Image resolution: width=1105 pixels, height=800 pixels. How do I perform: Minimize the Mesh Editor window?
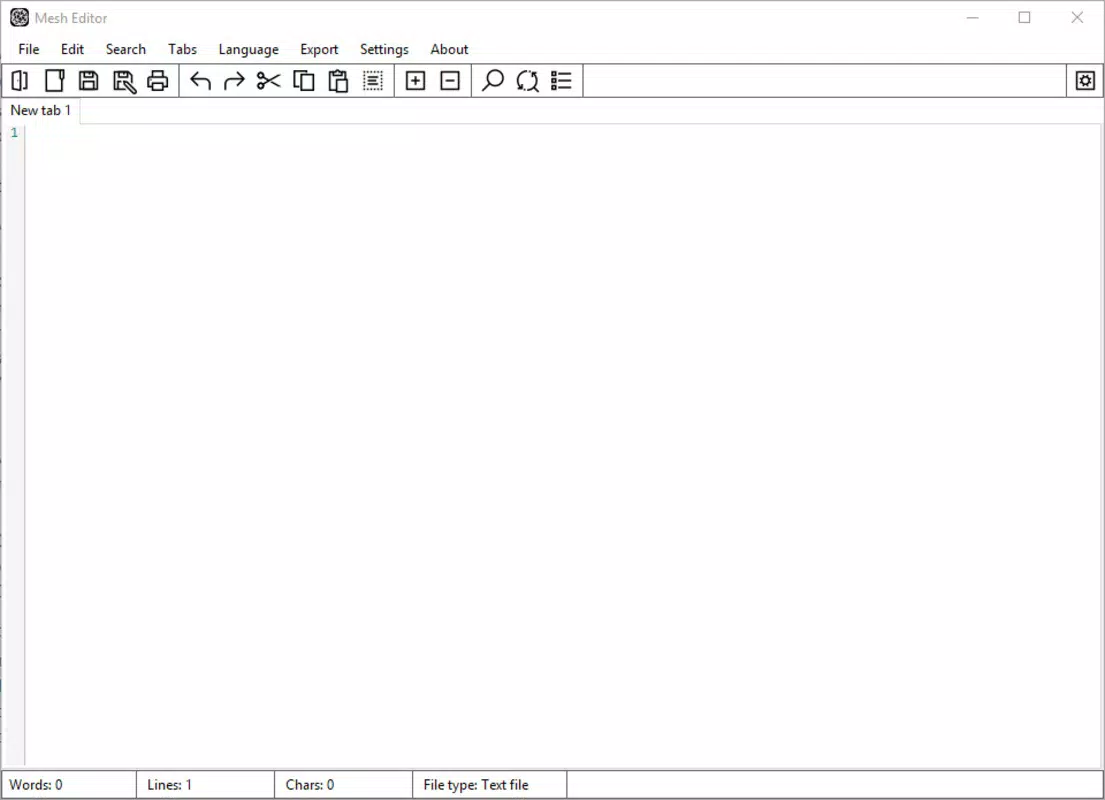pos(973,18)
